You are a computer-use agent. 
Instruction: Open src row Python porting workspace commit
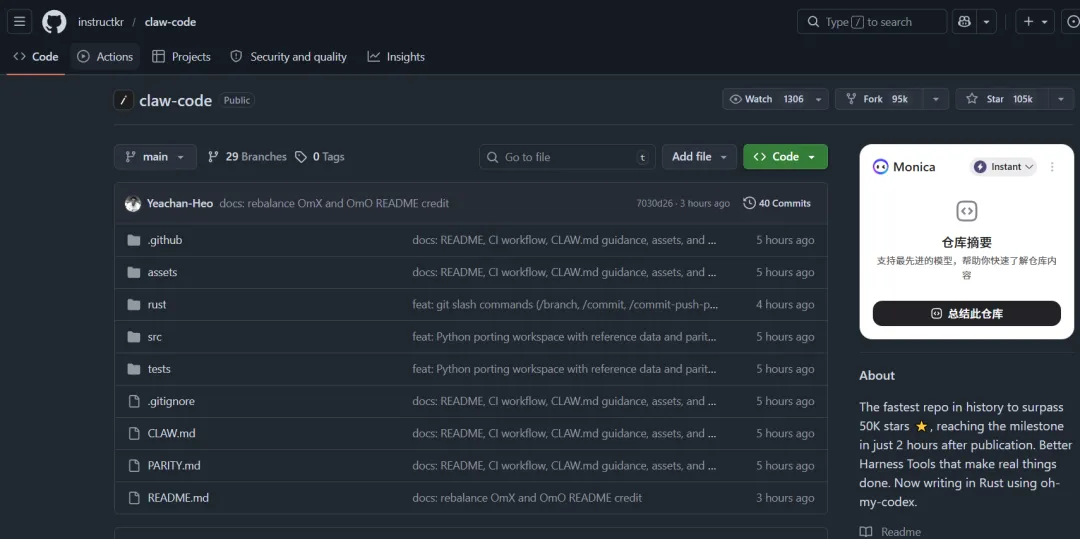[x=565, y=337]
